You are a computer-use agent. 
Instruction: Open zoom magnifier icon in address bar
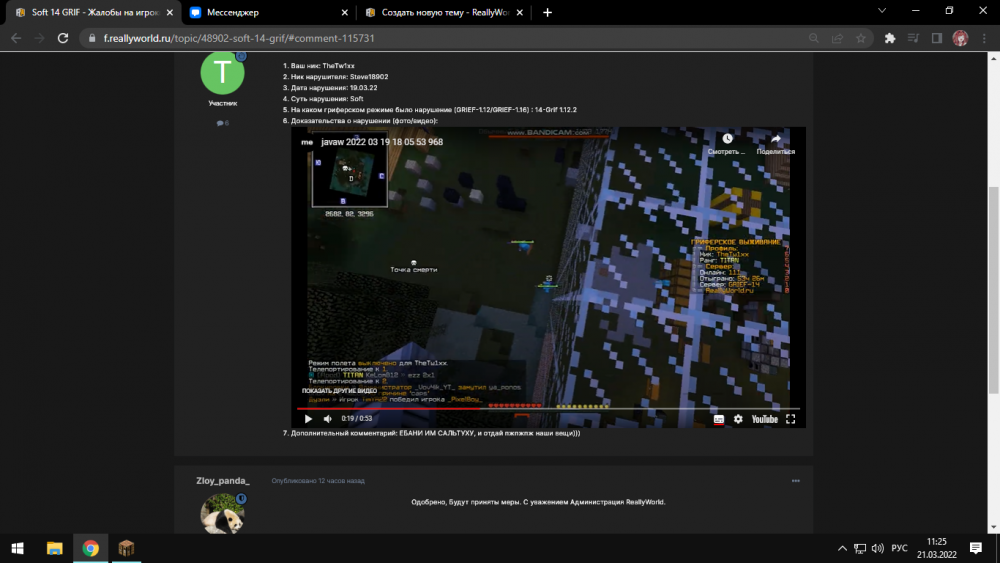814,38
